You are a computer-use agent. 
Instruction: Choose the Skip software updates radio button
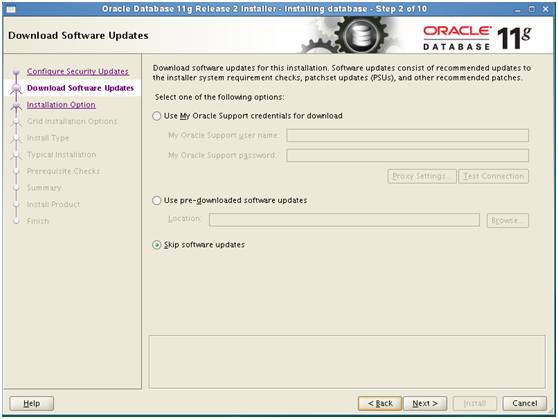157,245
